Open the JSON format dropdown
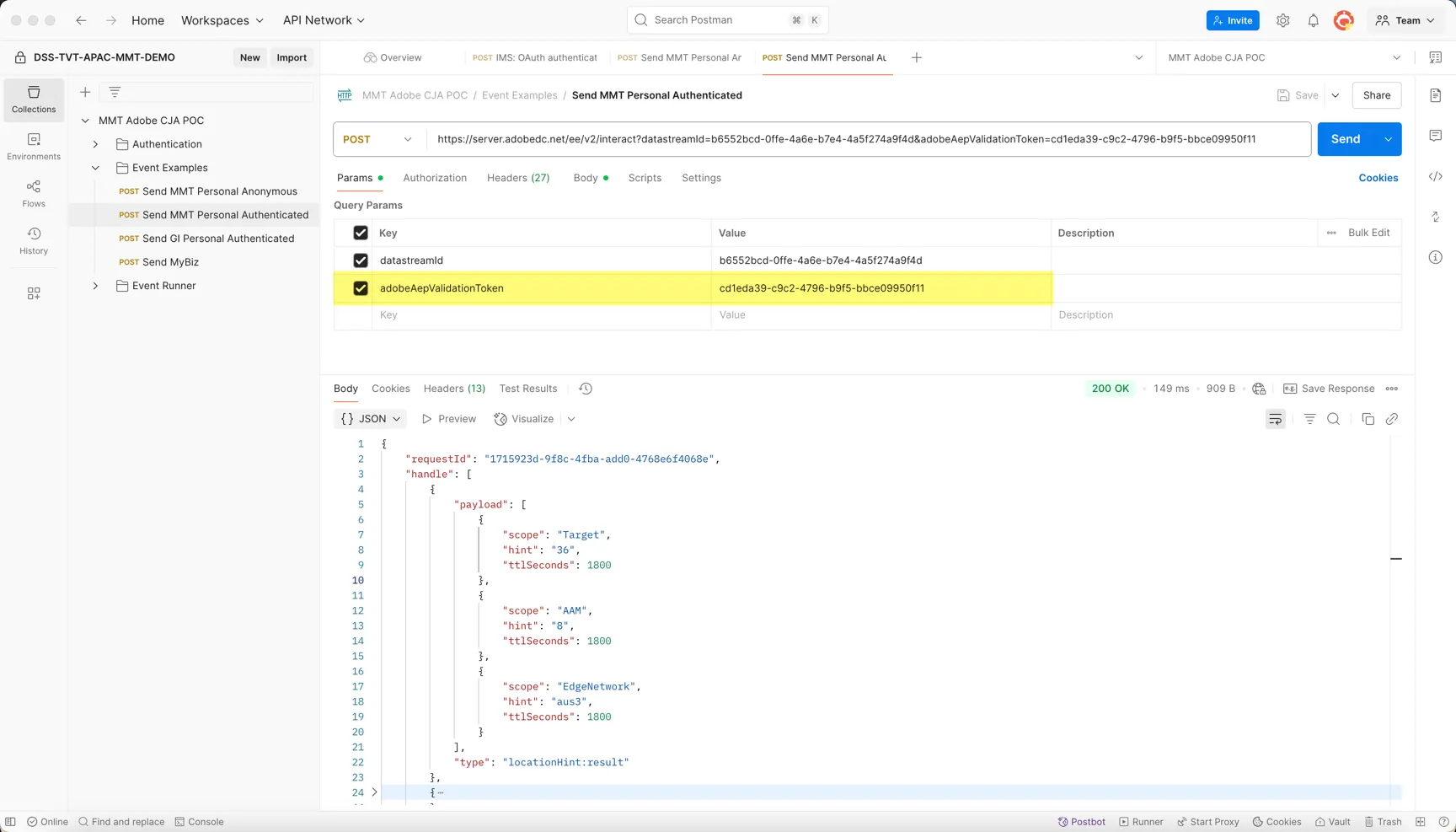1456x832 pixels. [x=371, y=419]
